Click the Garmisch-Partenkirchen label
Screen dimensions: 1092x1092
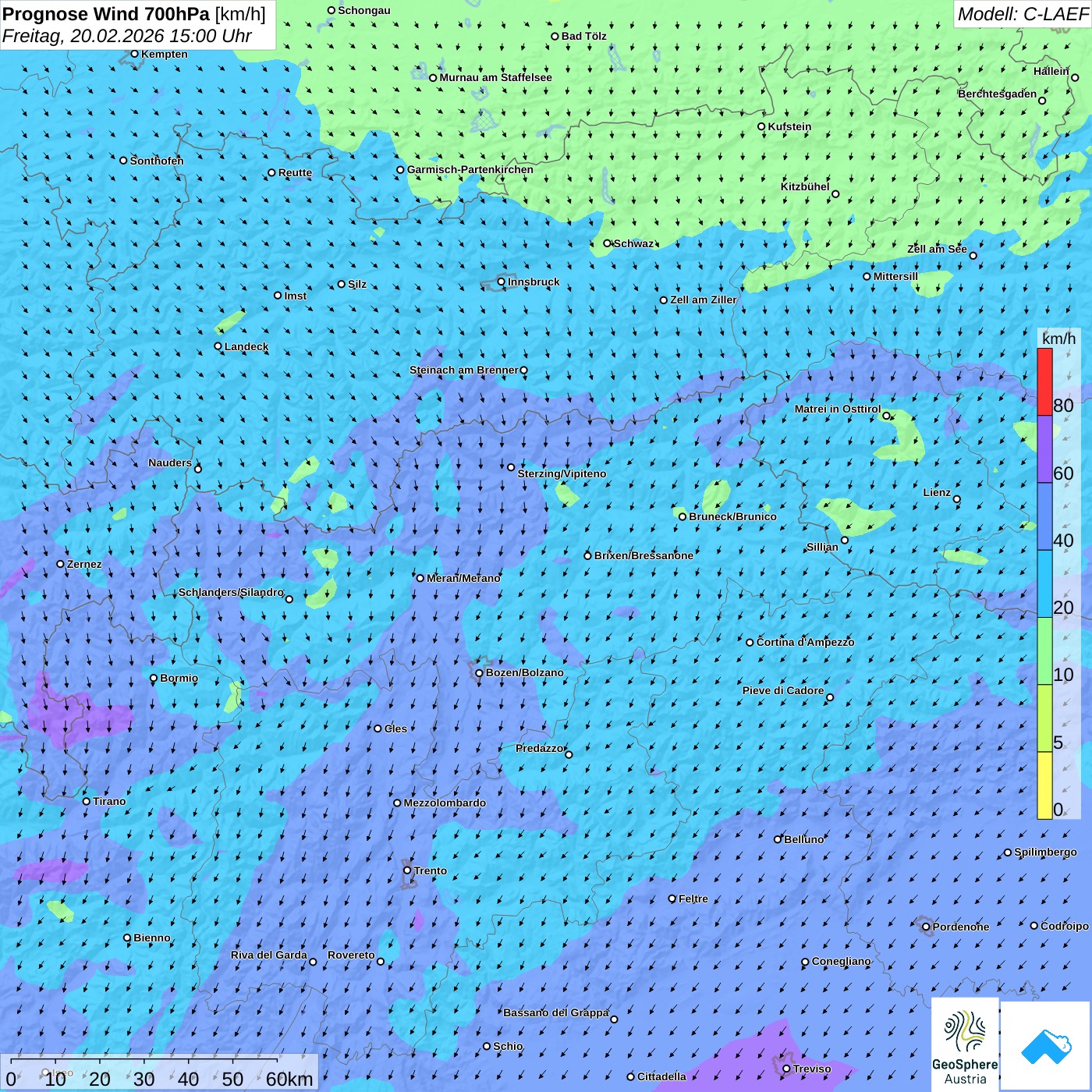[470, 169]
